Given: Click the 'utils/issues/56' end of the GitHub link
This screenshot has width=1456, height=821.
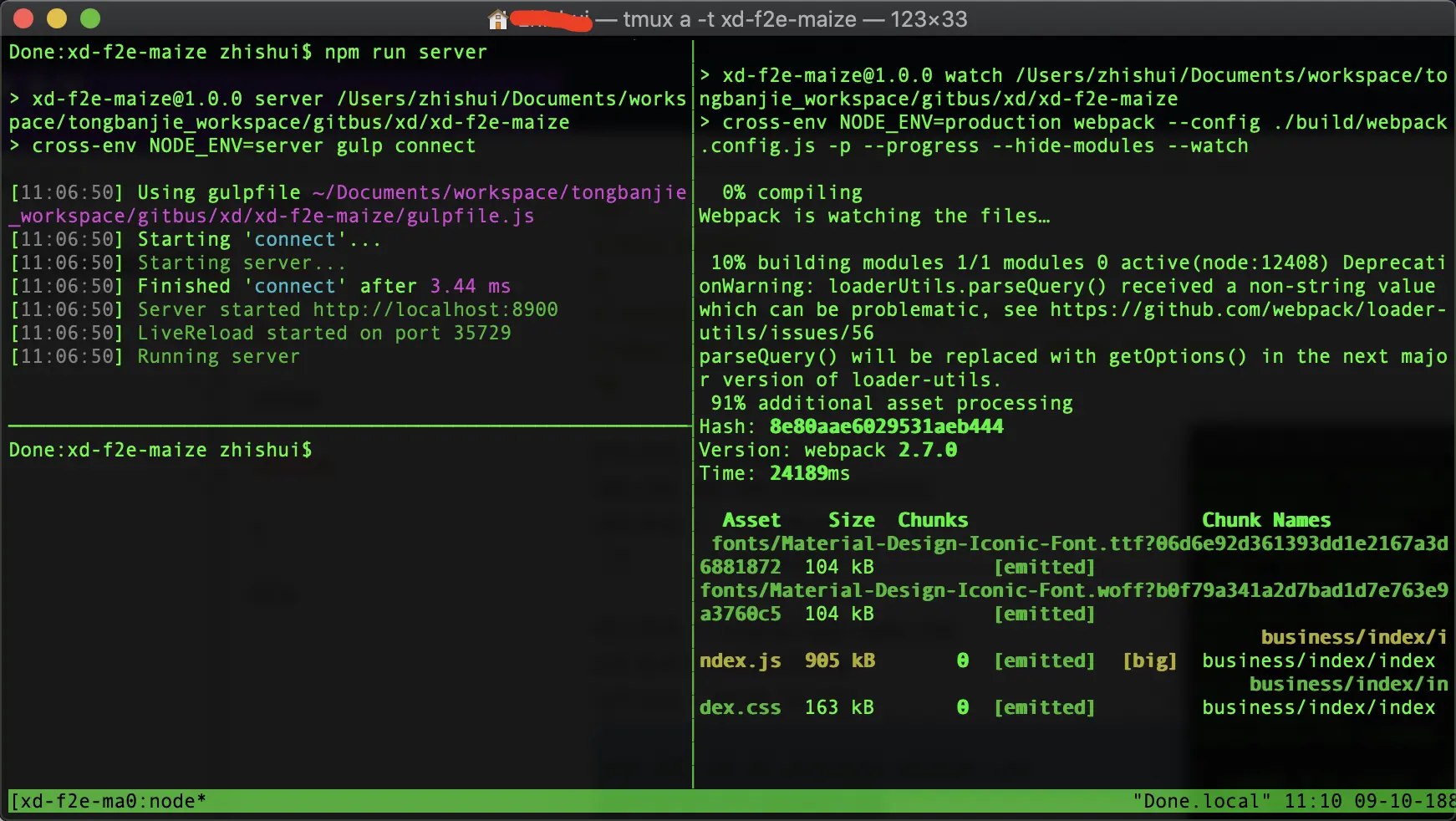Looking at the screenshot, I should coord(787,334).
